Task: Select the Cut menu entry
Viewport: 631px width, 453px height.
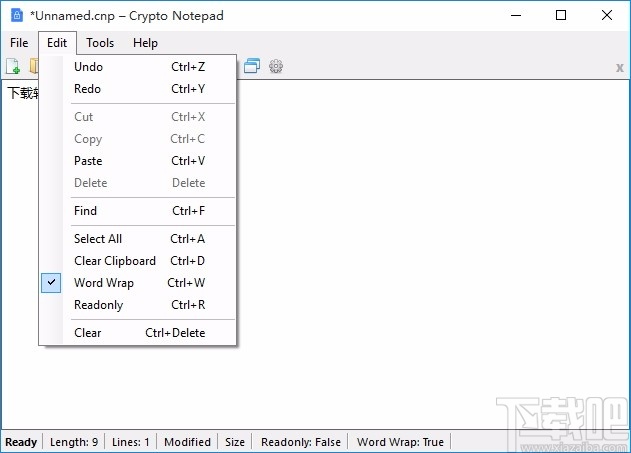Action: [x=139, y=117]
